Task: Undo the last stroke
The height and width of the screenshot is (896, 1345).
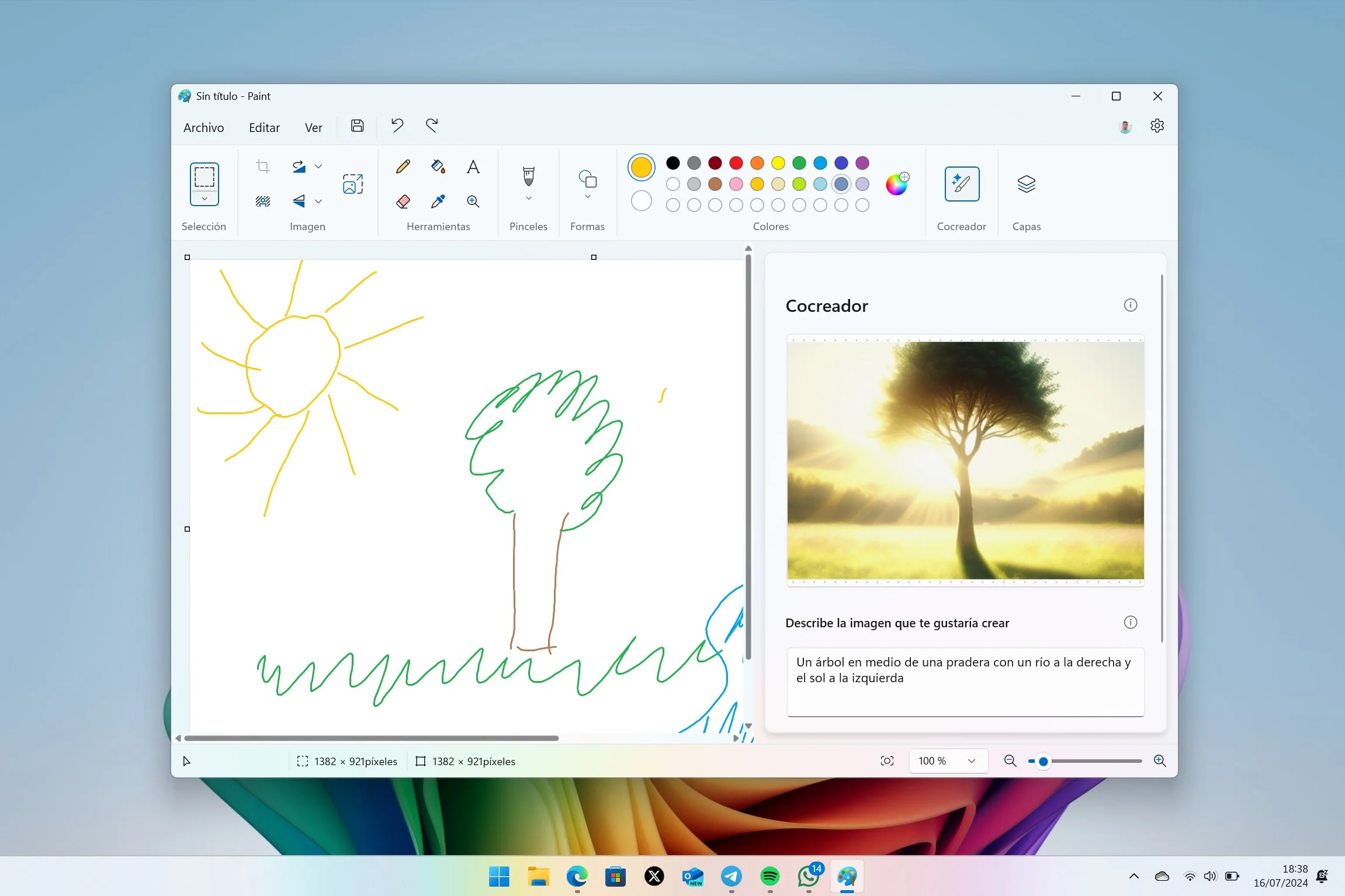Action: tap(397, 126)
